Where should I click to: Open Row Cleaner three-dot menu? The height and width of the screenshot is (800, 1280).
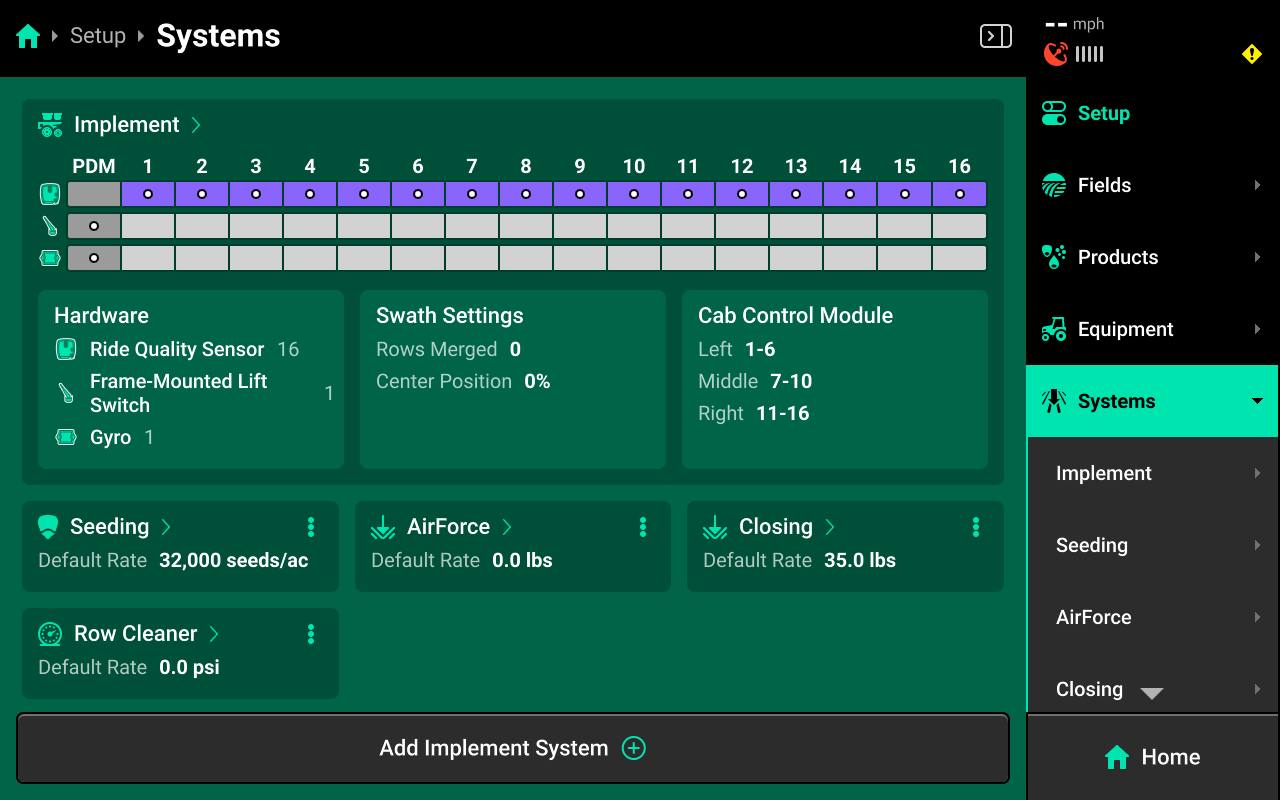click(x=311, y=634)
